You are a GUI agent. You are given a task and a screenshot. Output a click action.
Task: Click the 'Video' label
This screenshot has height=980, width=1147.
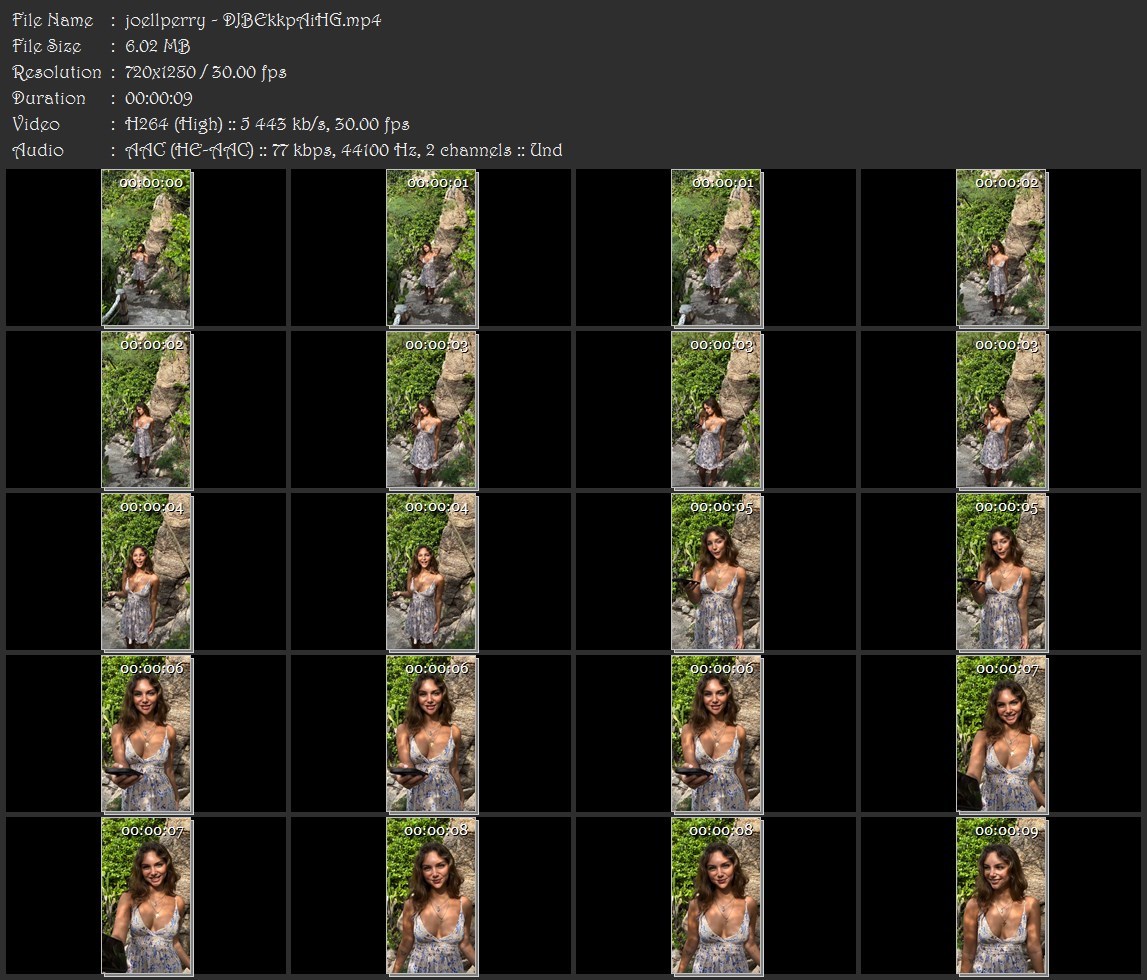tap(36, 124)
